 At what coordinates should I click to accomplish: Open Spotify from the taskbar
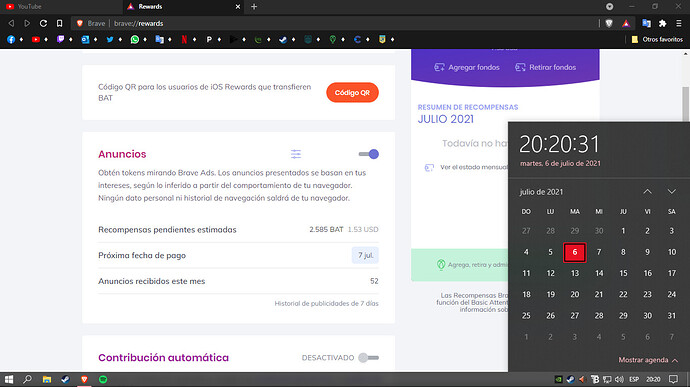pyautogui.click(x=103, y=380)
